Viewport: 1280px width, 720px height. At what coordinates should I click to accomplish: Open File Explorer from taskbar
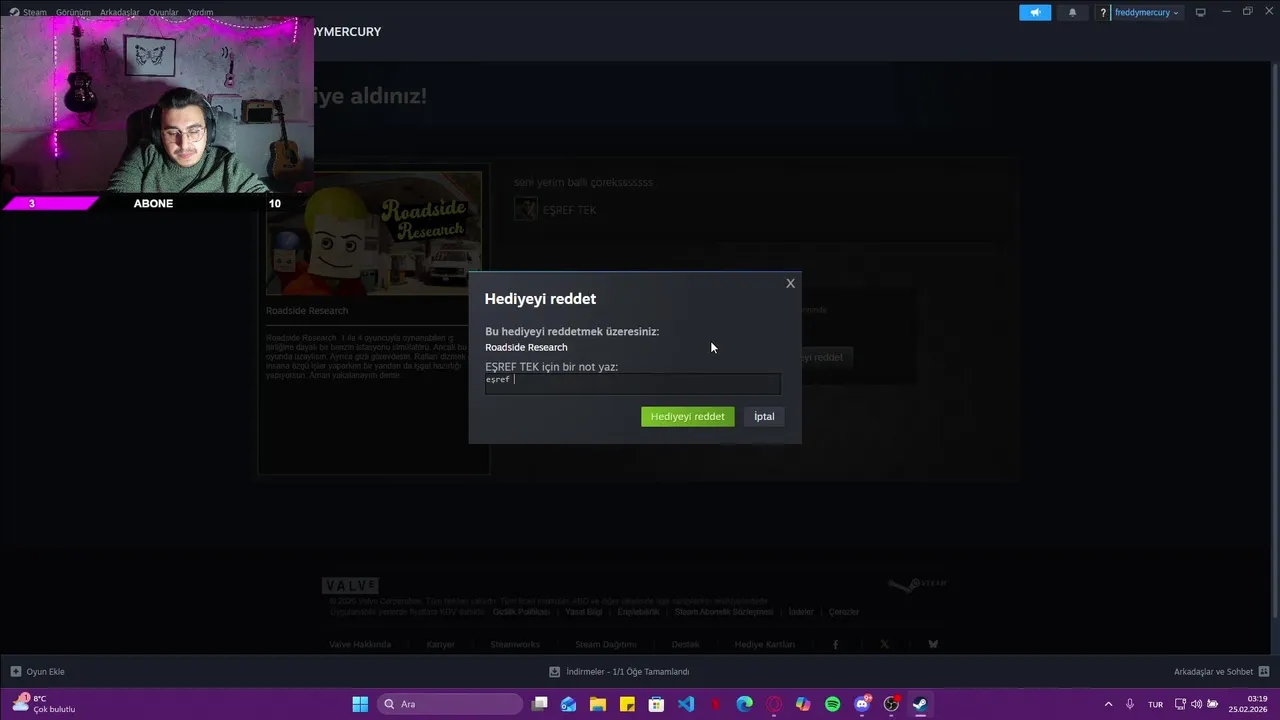click(x=598, y=704)
